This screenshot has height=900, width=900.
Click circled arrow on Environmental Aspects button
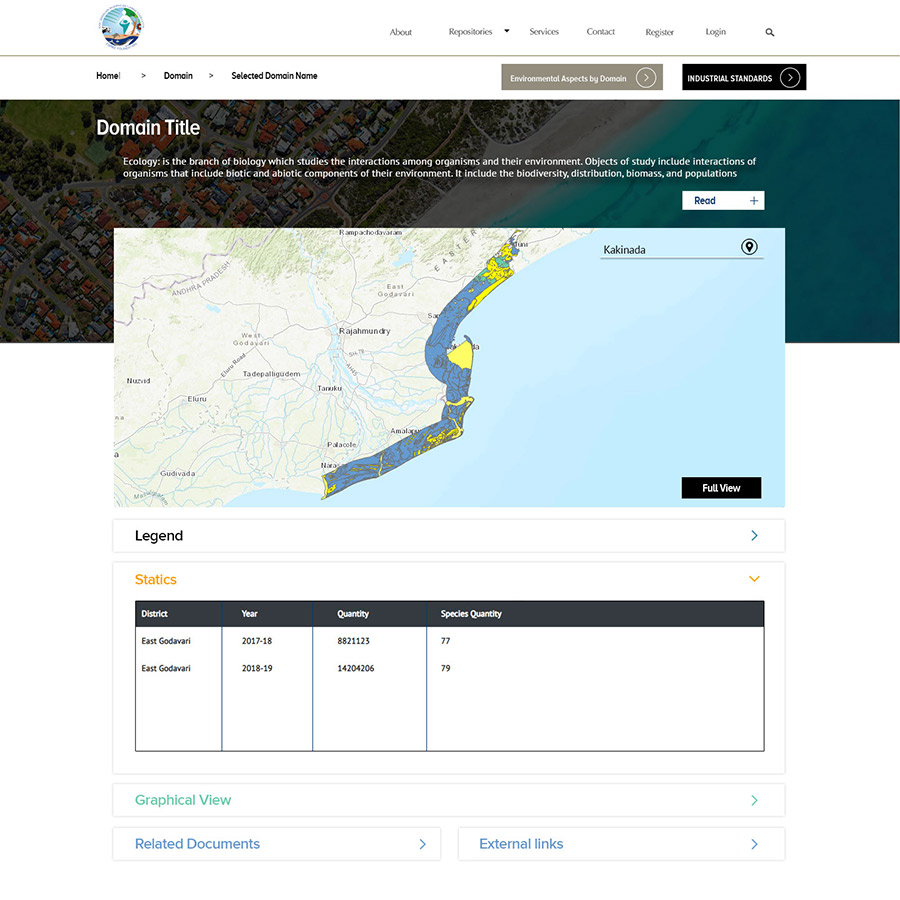646,77
